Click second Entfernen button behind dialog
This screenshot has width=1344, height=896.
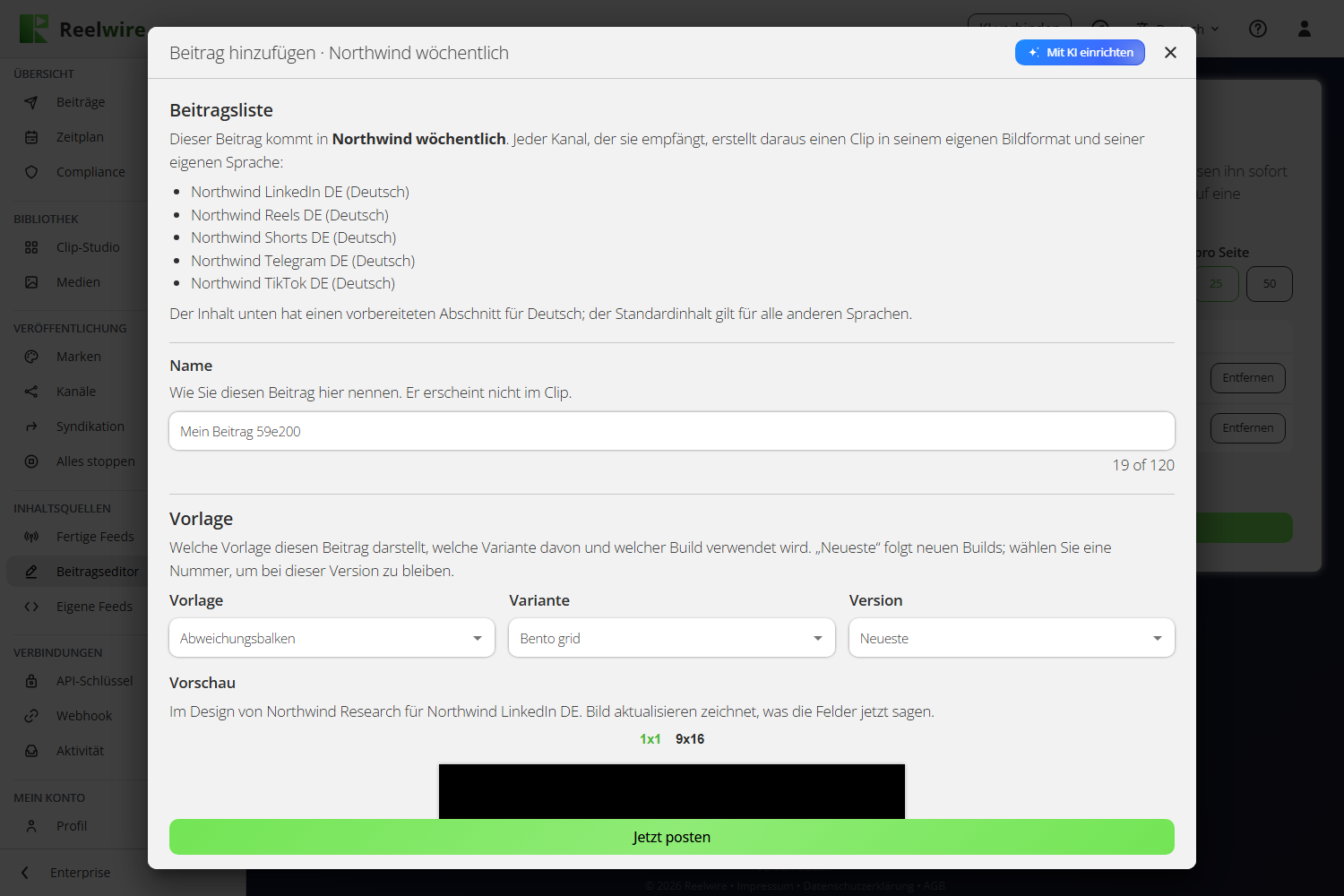click(x=1247, y=428)
